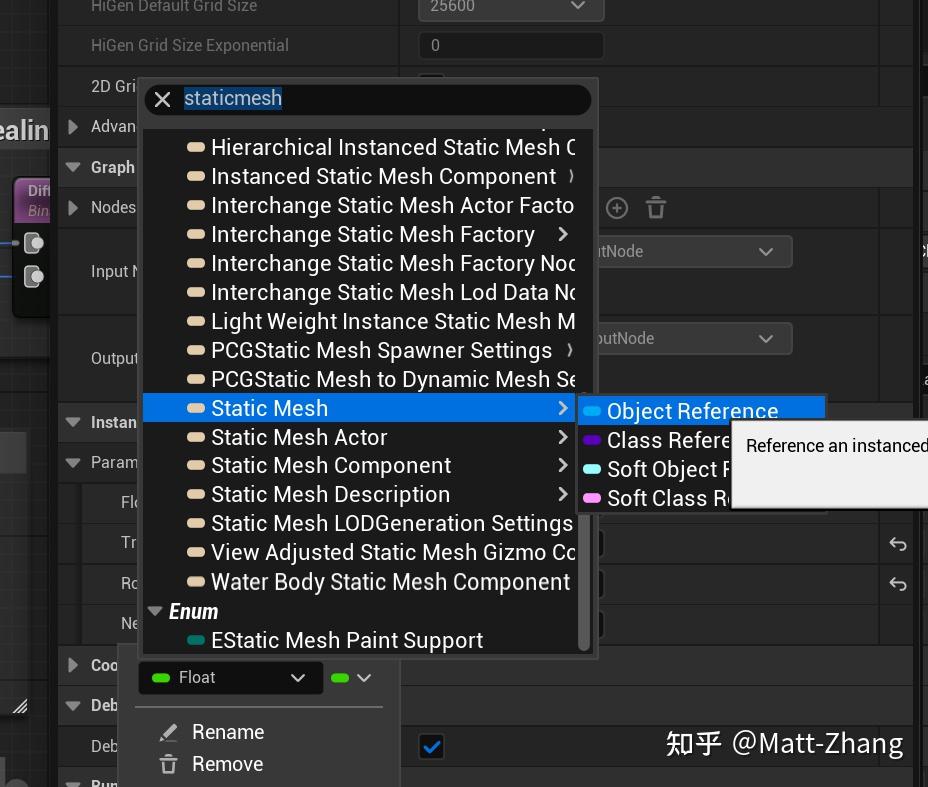
Task: Click the upper reset-to-default arrow icon
Action: [x=897, y=544]
